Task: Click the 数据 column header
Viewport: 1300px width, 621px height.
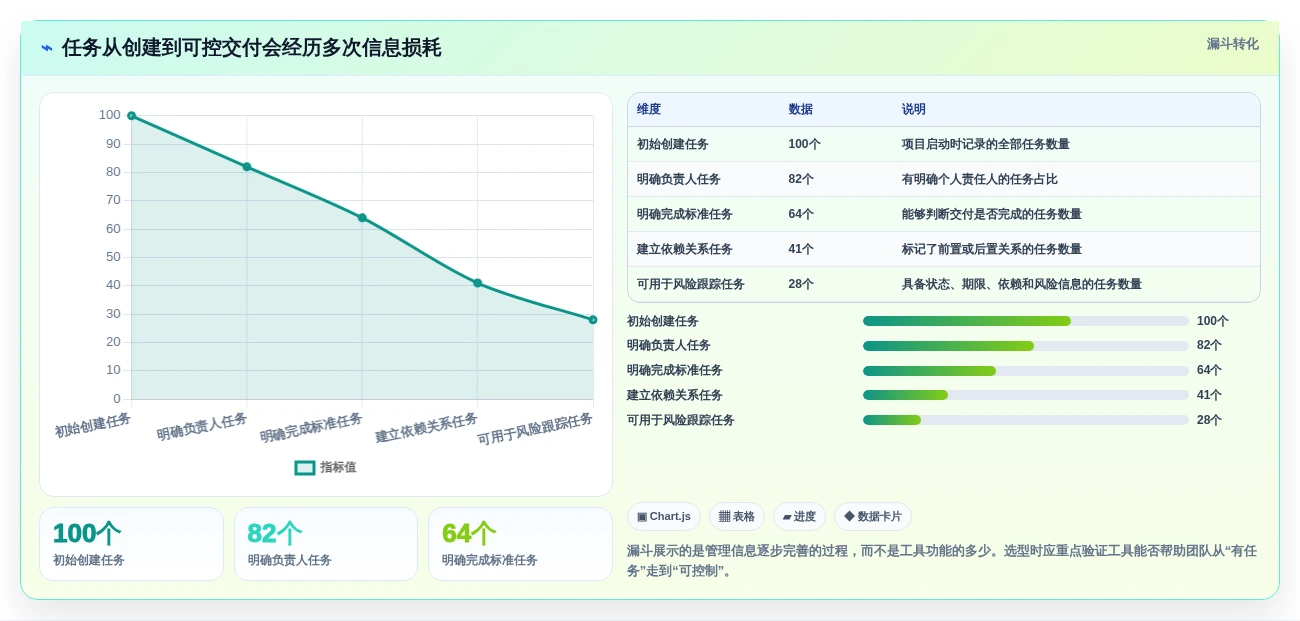Action: 800,109
